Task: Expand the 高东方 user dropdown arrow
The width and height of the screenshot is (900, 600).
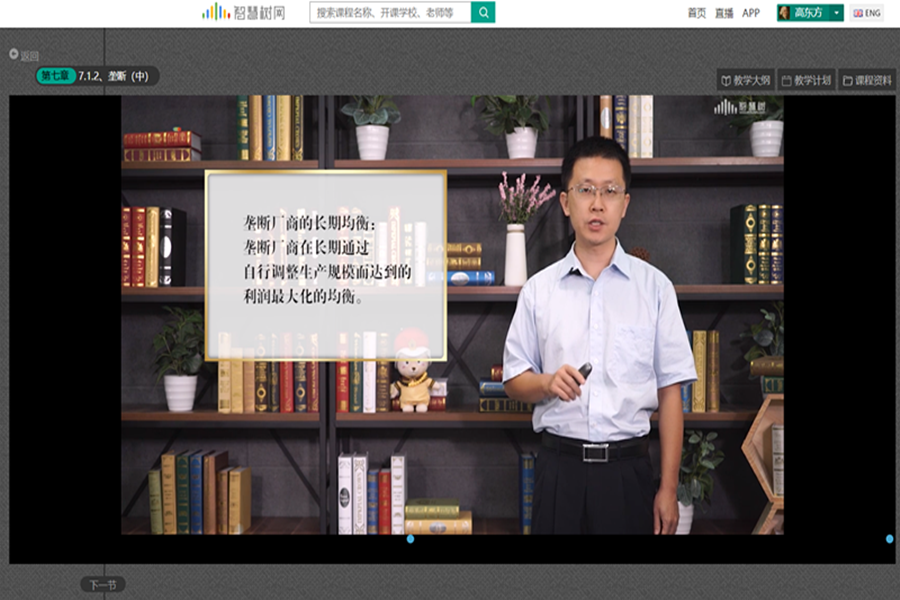Action: (836, 13)
